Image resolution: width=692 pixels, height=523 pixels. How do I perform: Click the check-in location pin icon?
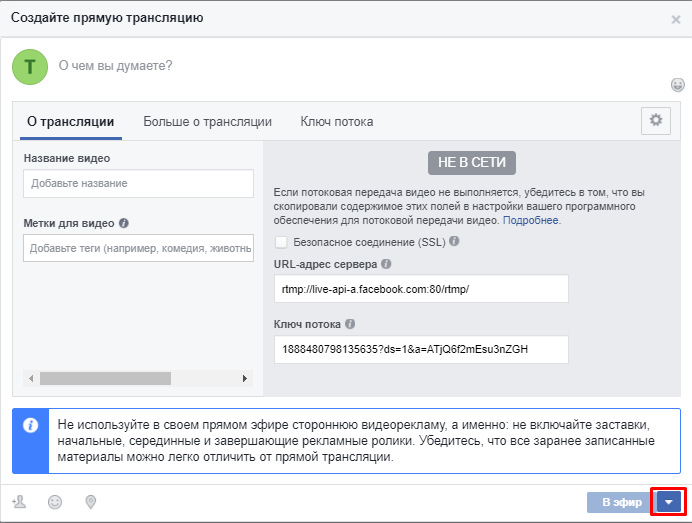tap(91, 502)
